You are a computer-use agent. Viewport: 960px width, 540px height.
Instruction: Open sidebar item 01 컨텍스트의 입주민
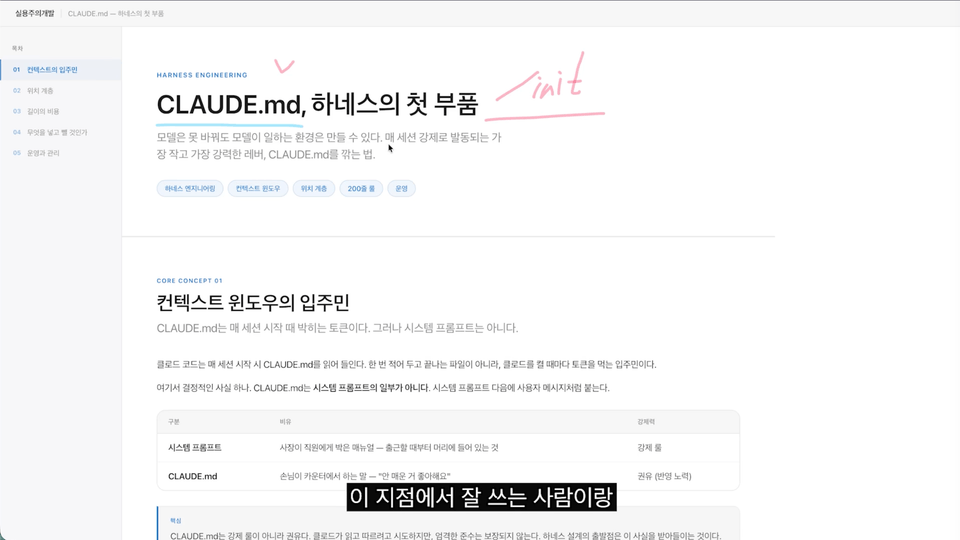click(x=61, y=70)
